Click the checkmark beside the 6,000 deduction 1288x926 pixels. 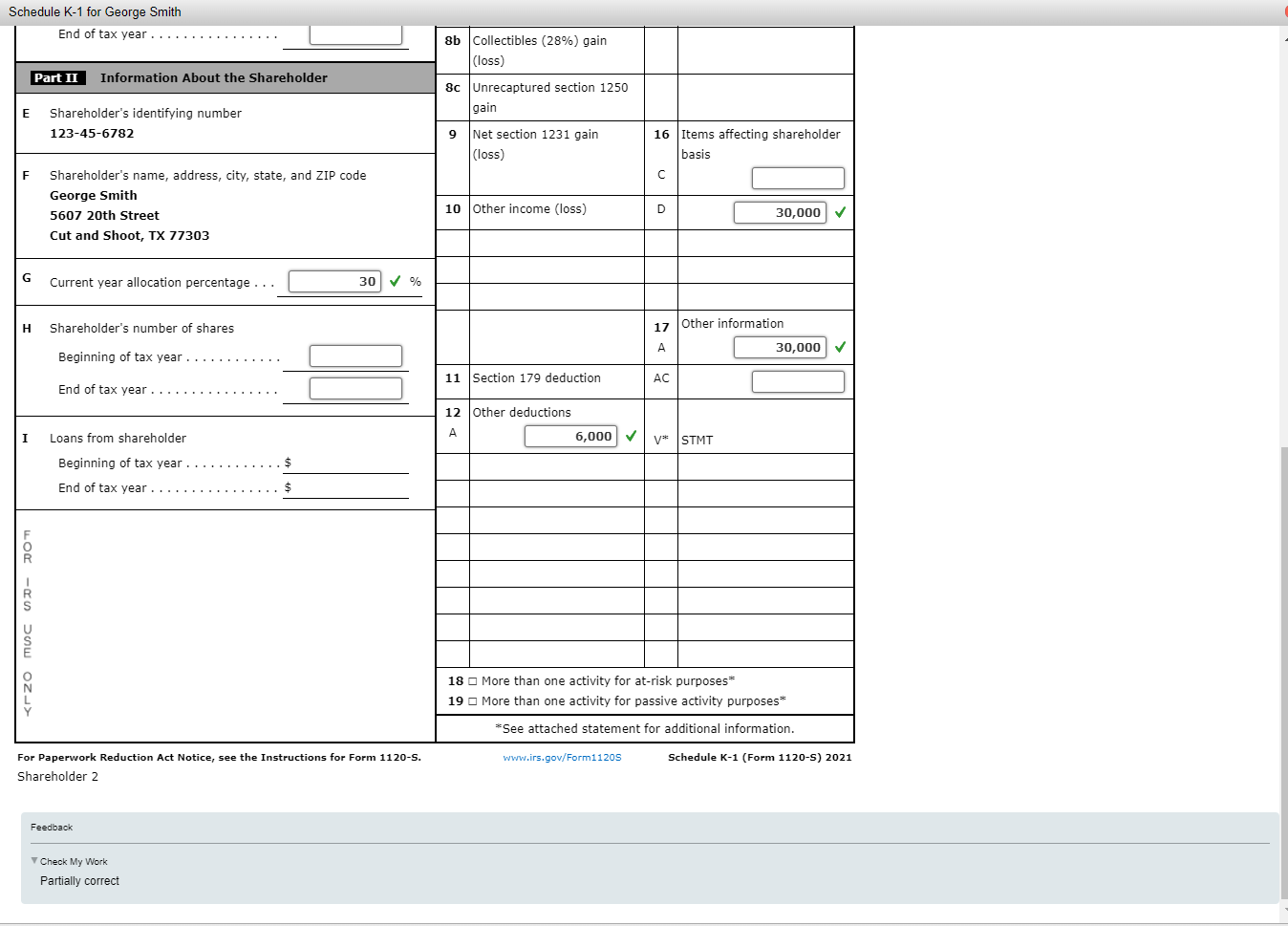(631, 436)
